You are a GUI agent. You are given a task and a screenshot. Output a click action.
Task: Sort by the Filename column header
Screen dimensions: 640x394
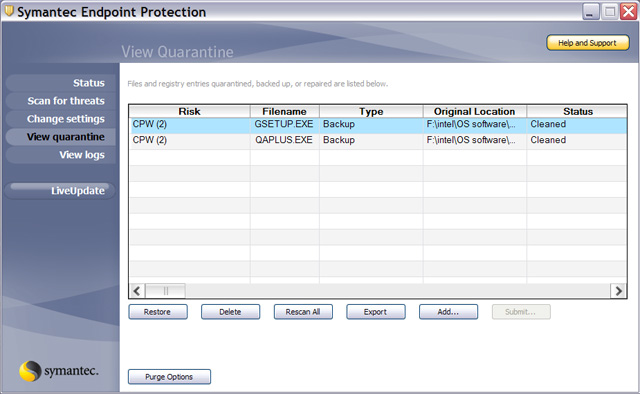pos(284,111)
